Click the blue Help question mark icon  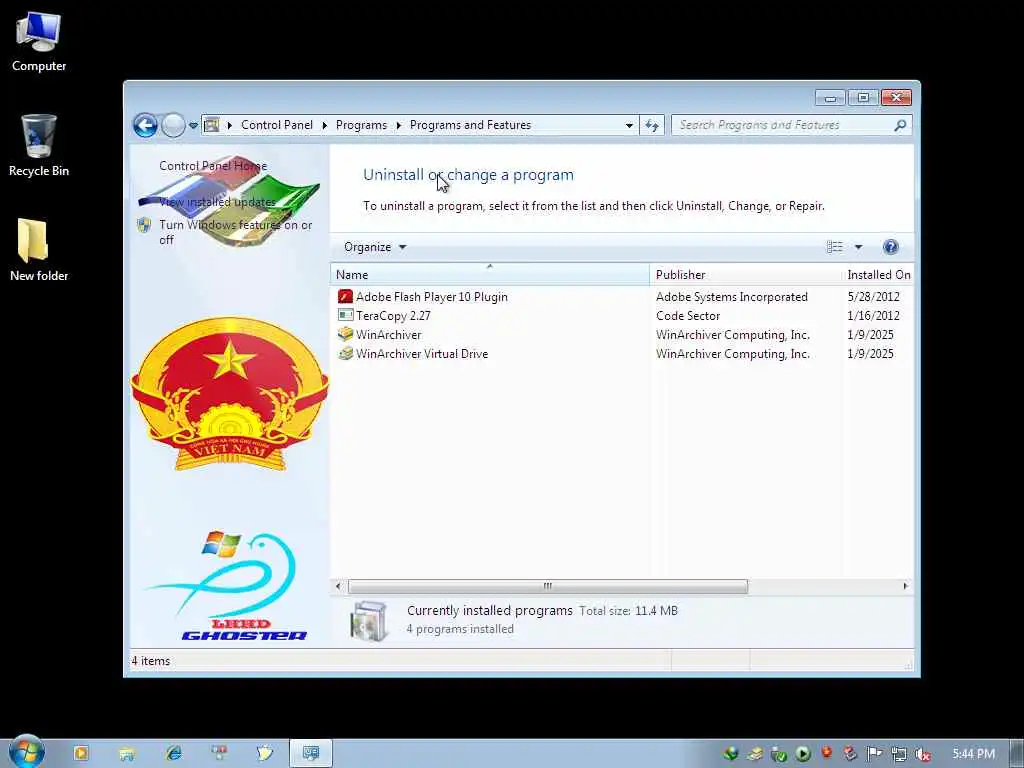891,247
